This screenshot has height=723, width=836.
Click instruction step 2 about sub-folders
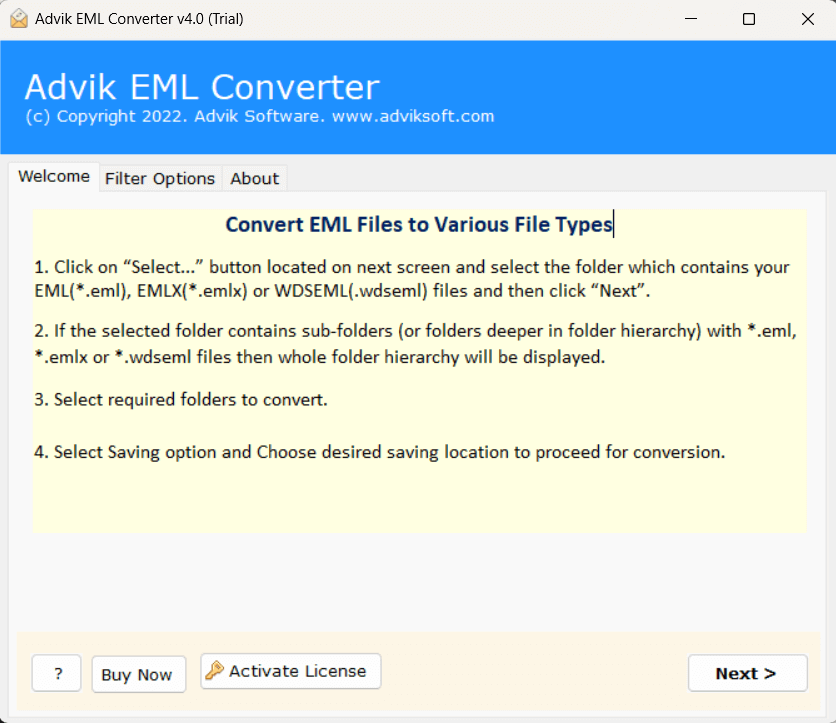click(415, 344)
